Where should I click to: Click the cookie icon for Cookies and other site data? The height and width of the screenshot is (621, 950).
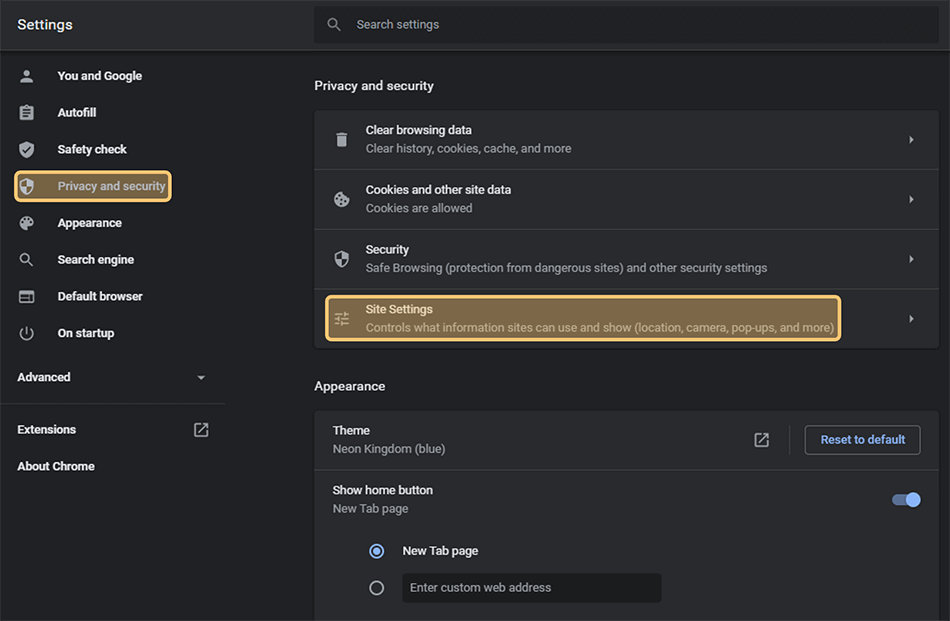[342, 199]
